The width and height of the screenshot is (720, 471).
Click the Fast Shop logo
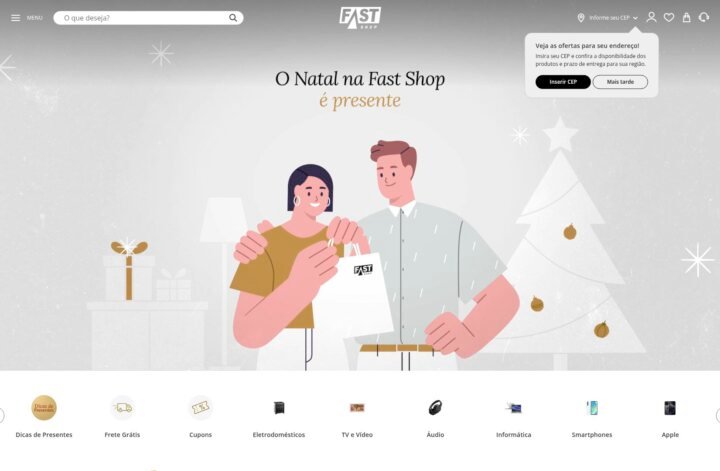(x=360, y=18)
